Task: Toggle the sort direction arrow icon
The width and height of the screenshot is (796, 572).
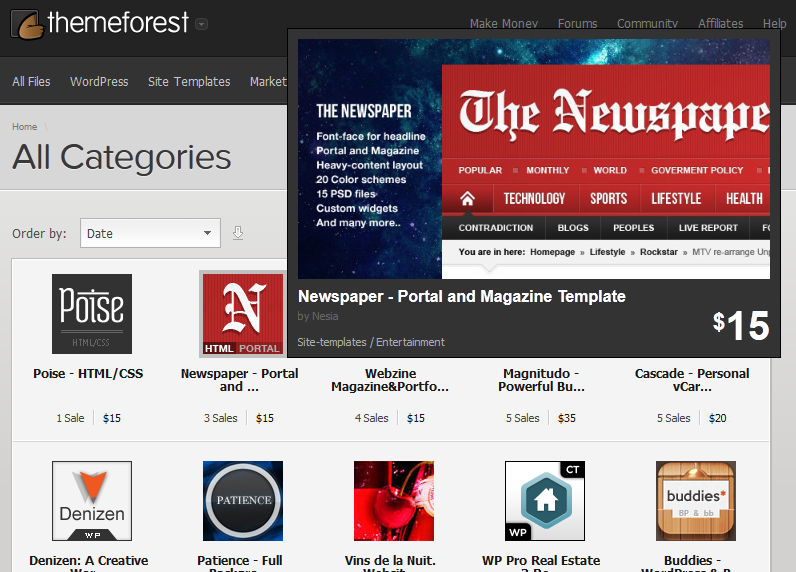Action: point(238,233)
